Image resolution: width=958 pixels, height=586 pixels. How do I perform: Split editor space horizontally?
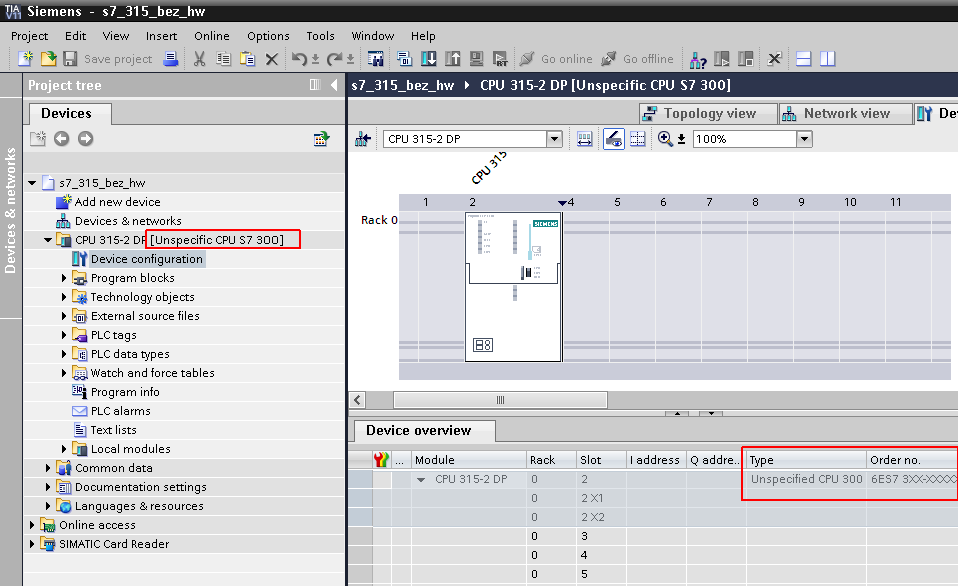click(x=804, y=59)
